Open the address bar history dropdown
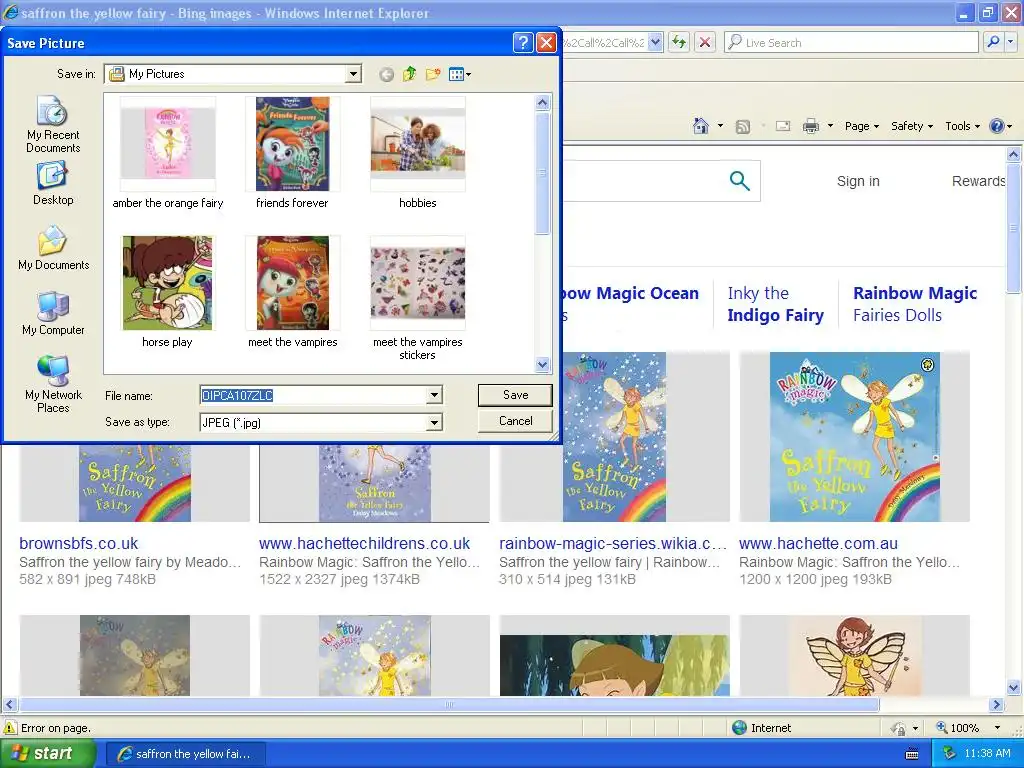 pyautogui.click(x=656, y=42)
